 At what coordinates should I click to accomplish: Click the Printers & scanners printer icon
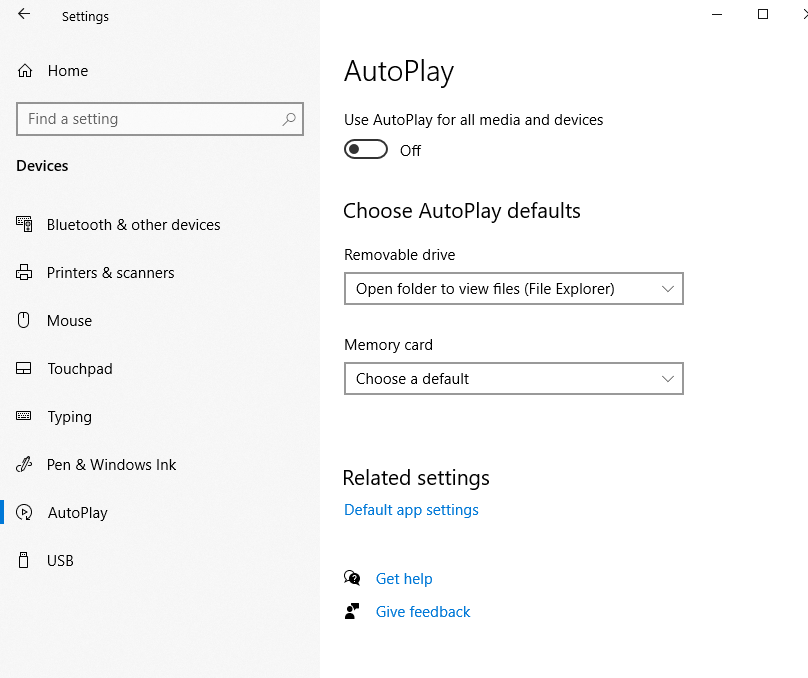(24, 272)
